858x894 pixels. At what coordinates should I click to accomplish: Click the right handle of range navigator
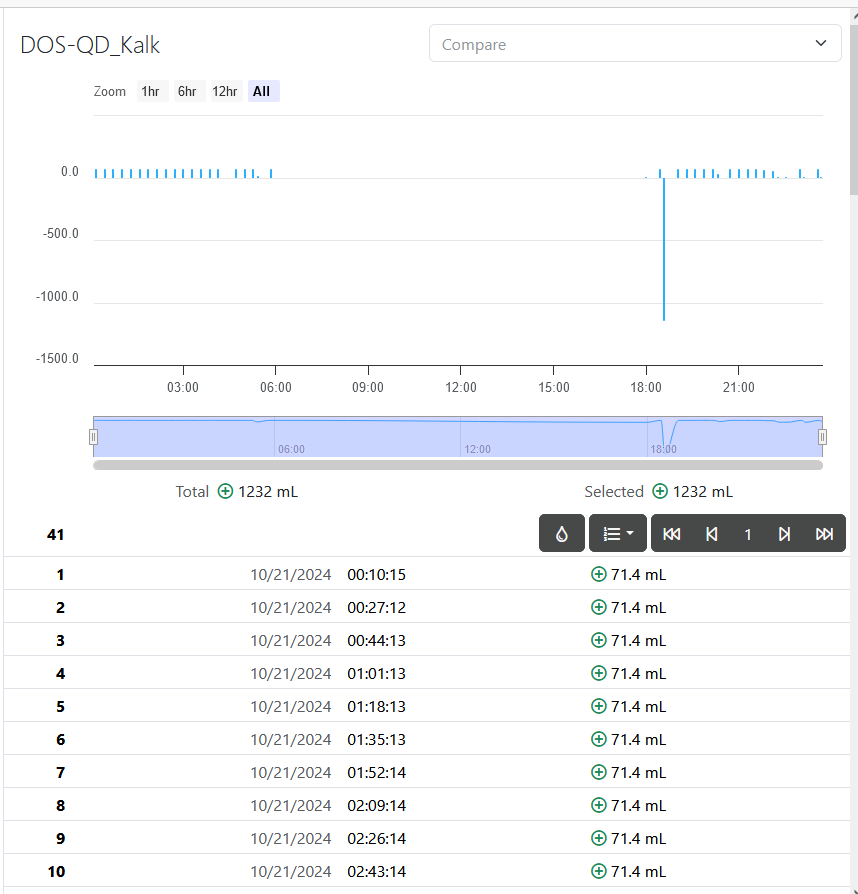coord(822,437)
